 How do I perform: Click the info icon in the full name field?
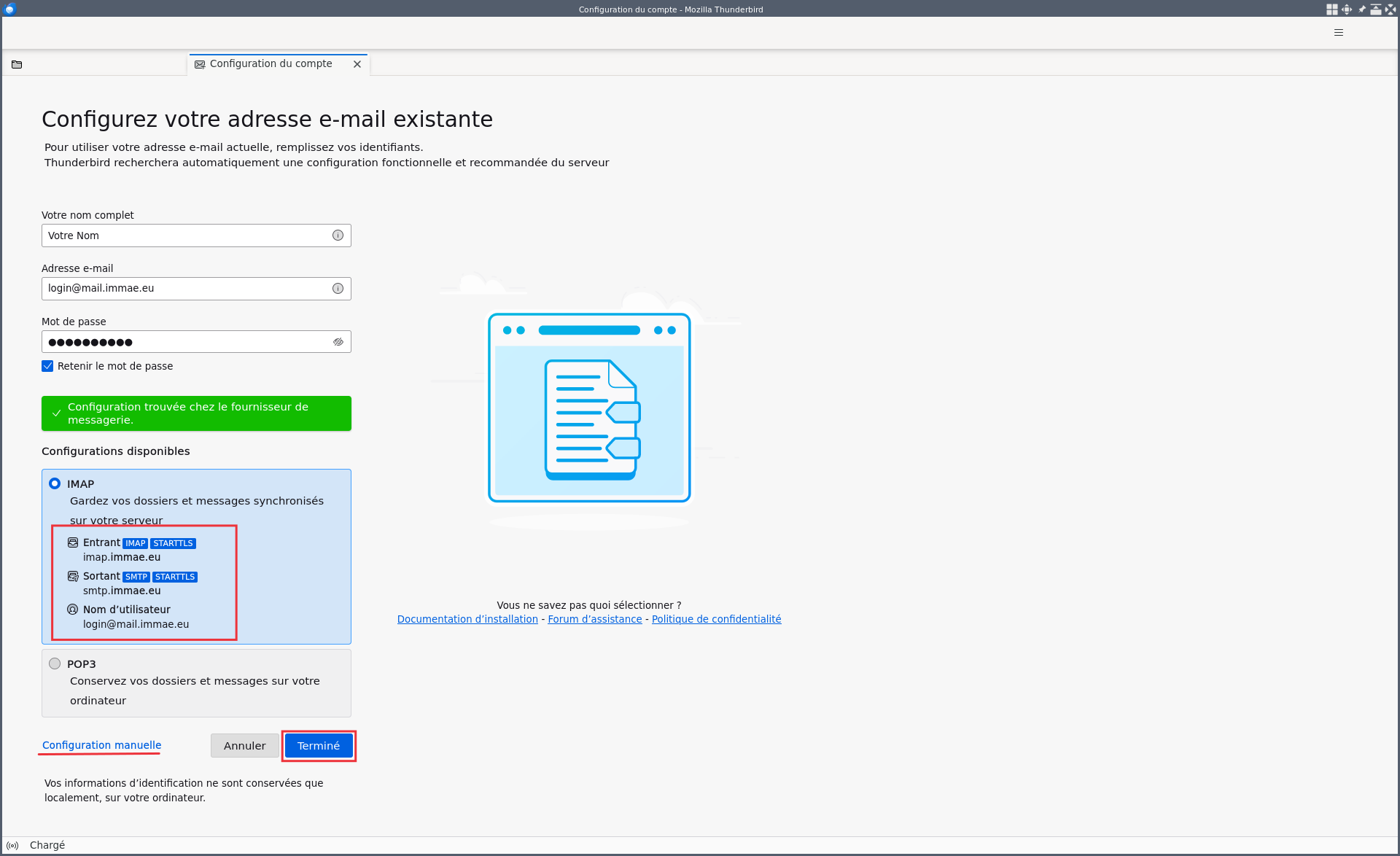coord(338,236)
